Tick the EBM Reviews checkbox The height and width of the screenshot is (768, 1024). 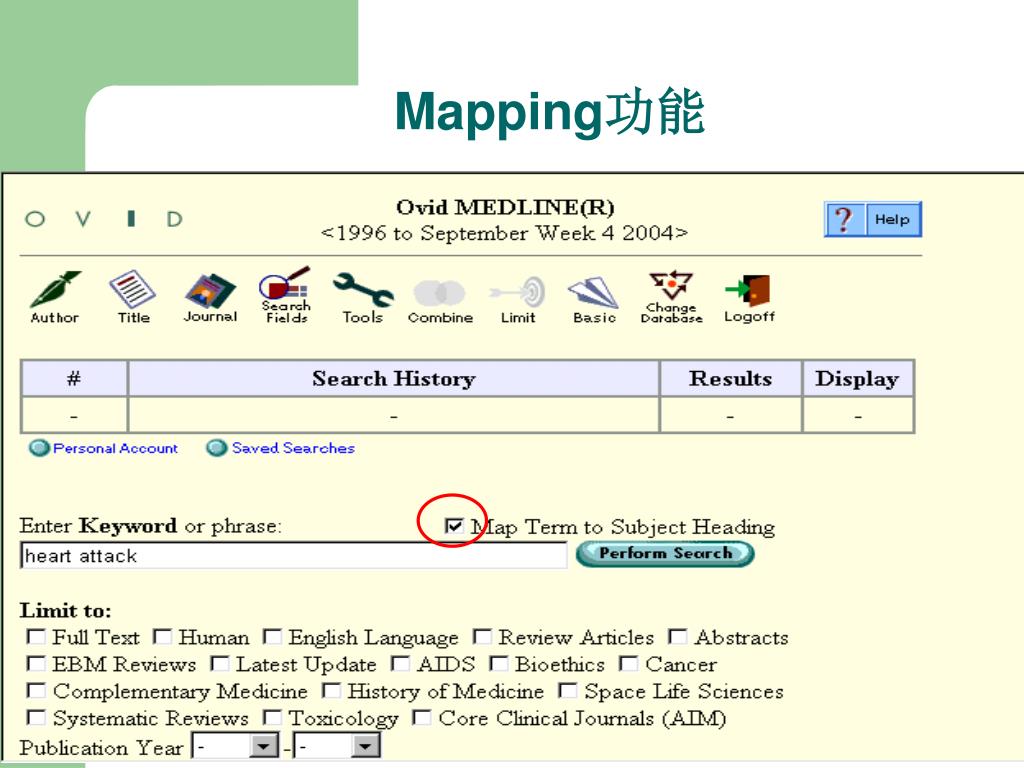(x=36, y=664)
